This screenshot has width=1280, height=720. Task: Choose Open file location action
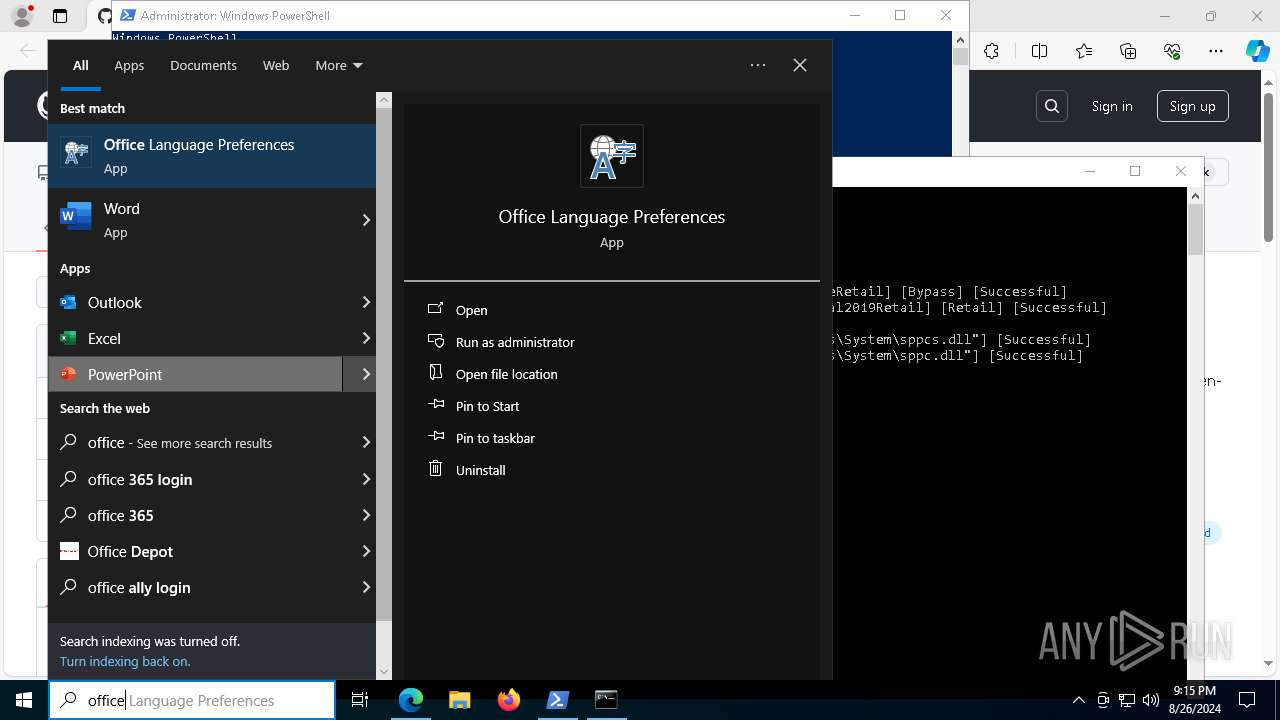[507, 374]
